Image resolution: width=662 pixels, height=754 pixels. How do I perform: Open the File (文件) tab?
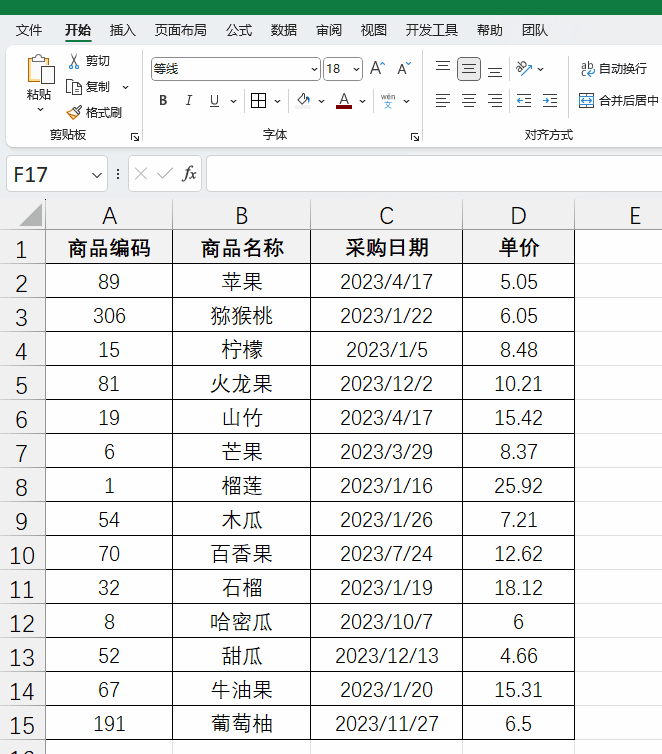[28, 30]
